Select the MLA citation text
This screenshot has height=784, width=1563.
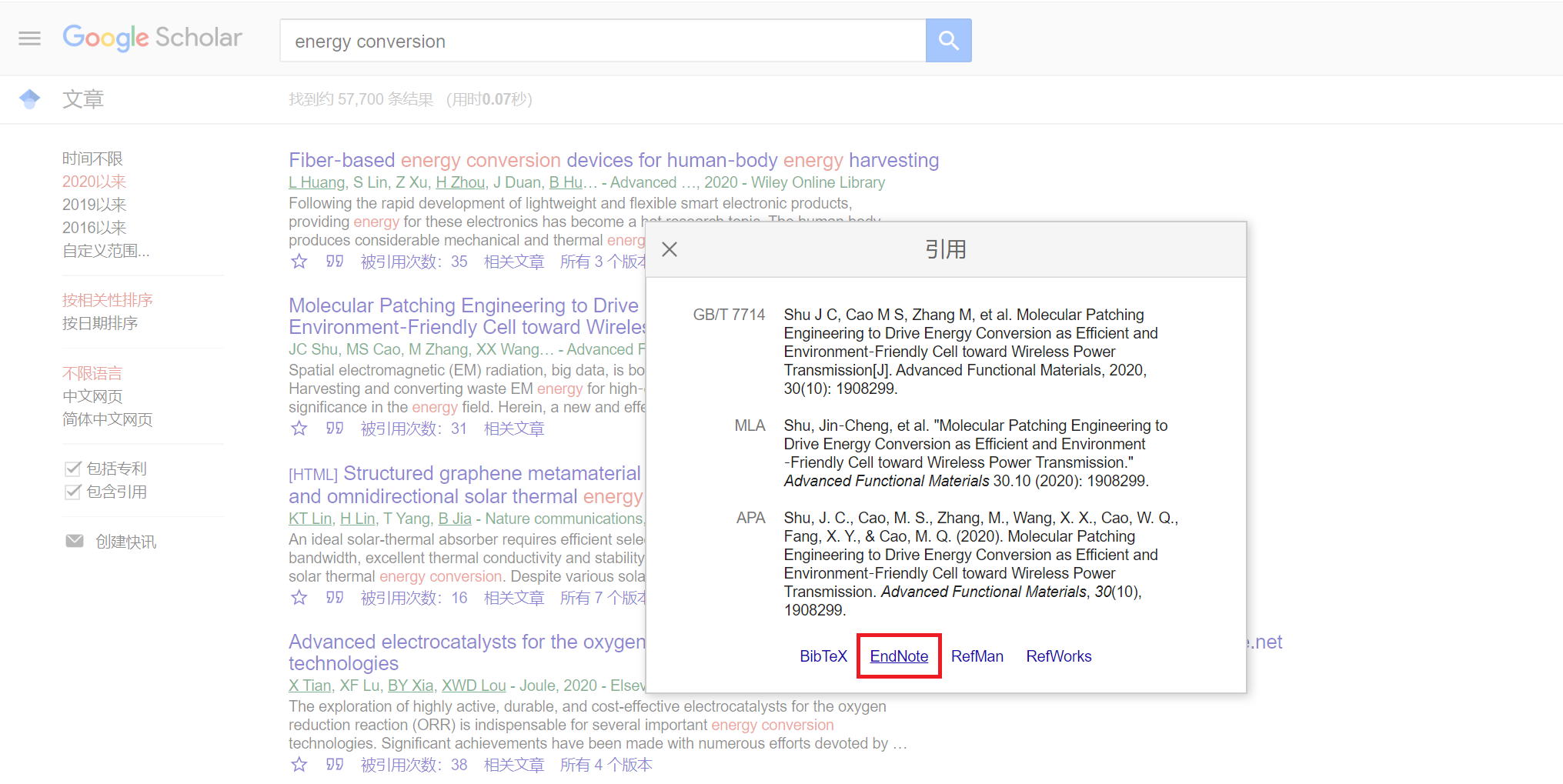pyautogui.click(x=976, y=453)
